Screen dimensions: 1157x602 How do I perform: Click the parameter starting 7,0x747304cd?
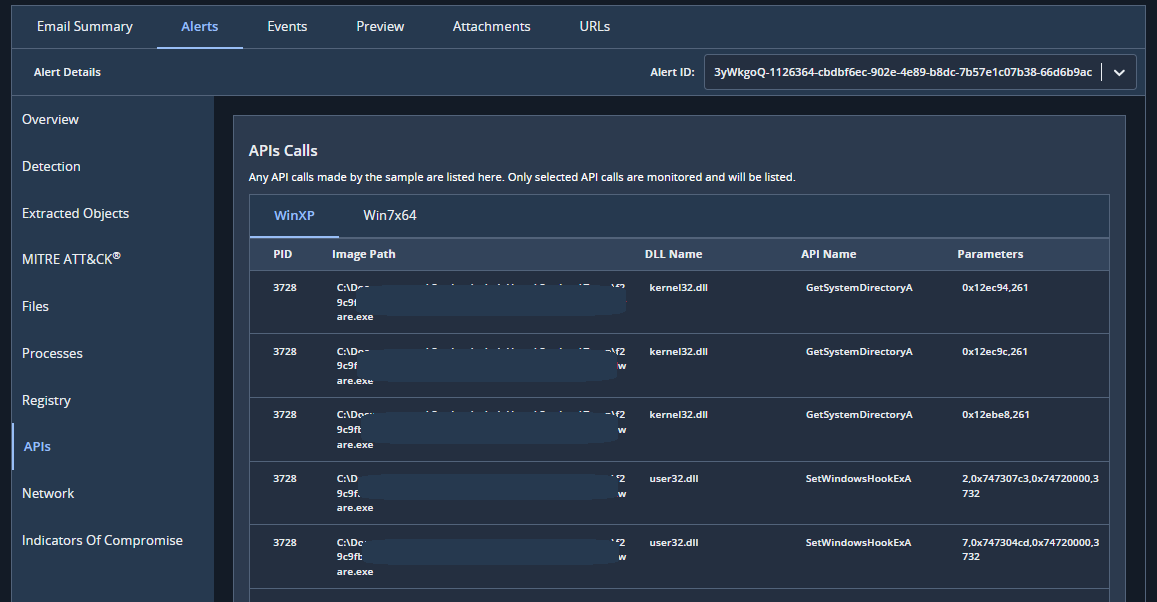(x=1031, y=550)
